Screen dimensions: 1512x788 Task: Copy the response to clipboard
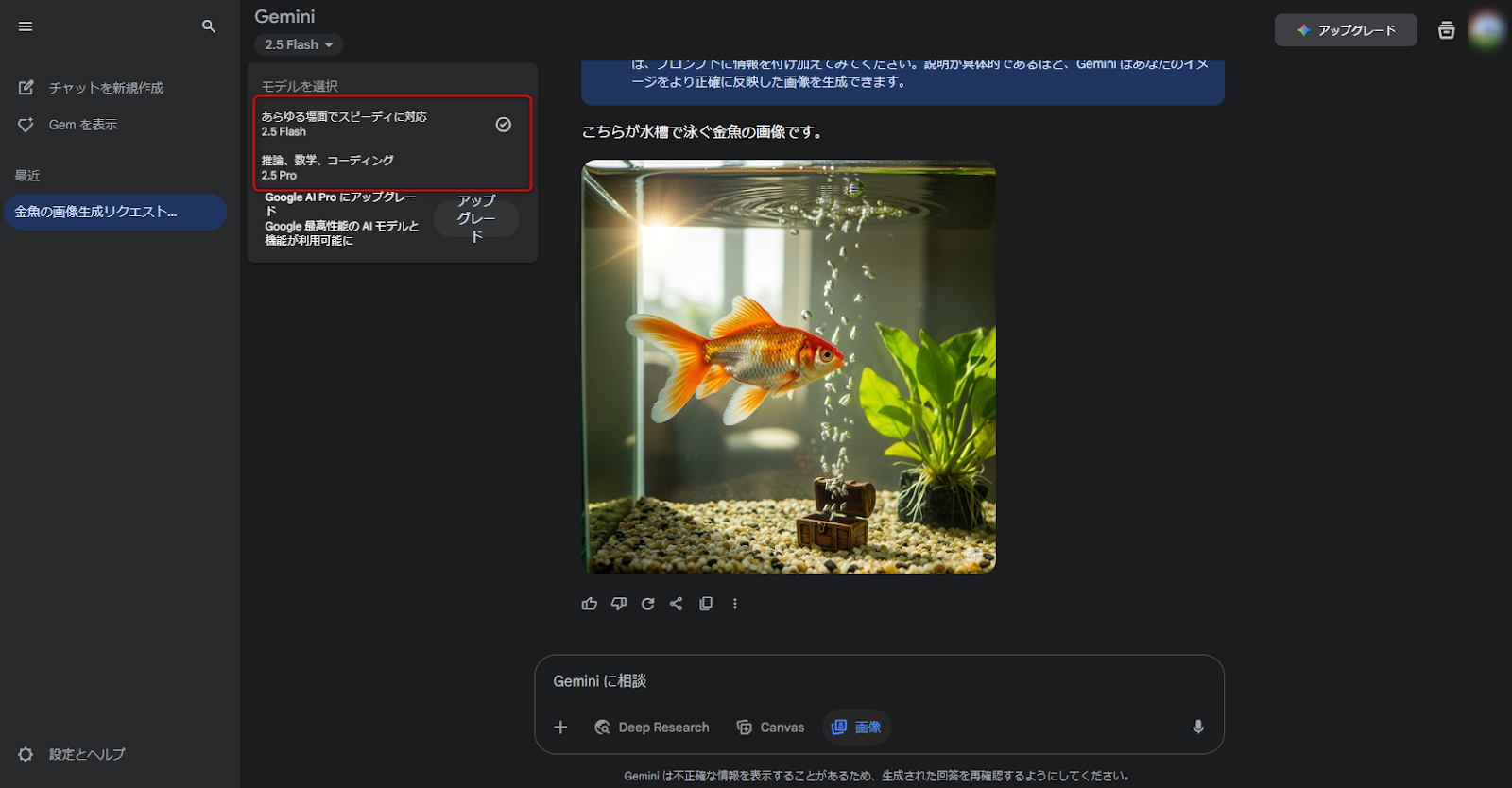706,604
